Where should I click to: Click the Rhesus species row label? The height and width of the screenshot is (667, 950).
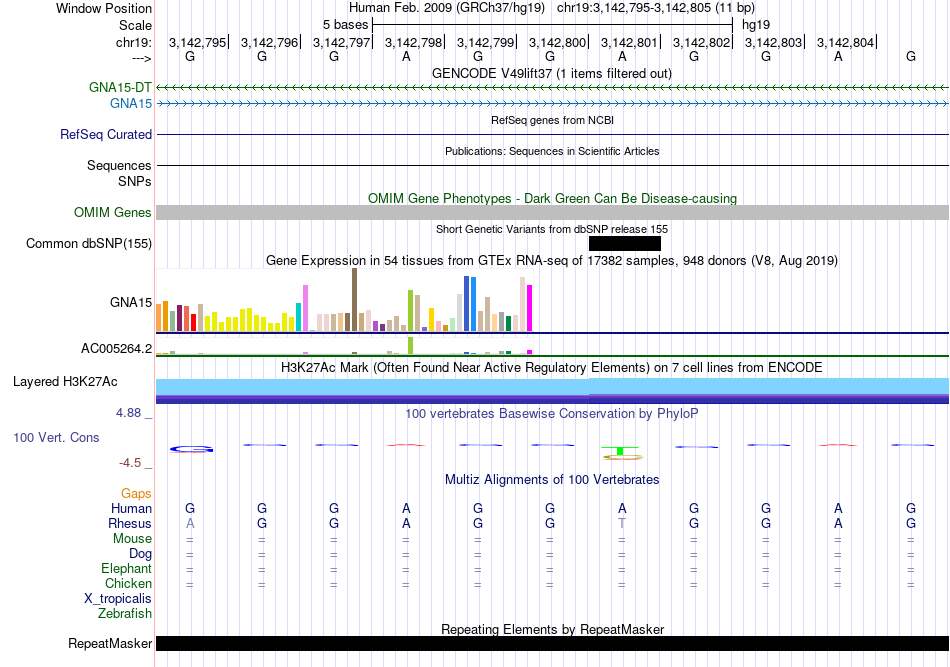tap(130, 523)
